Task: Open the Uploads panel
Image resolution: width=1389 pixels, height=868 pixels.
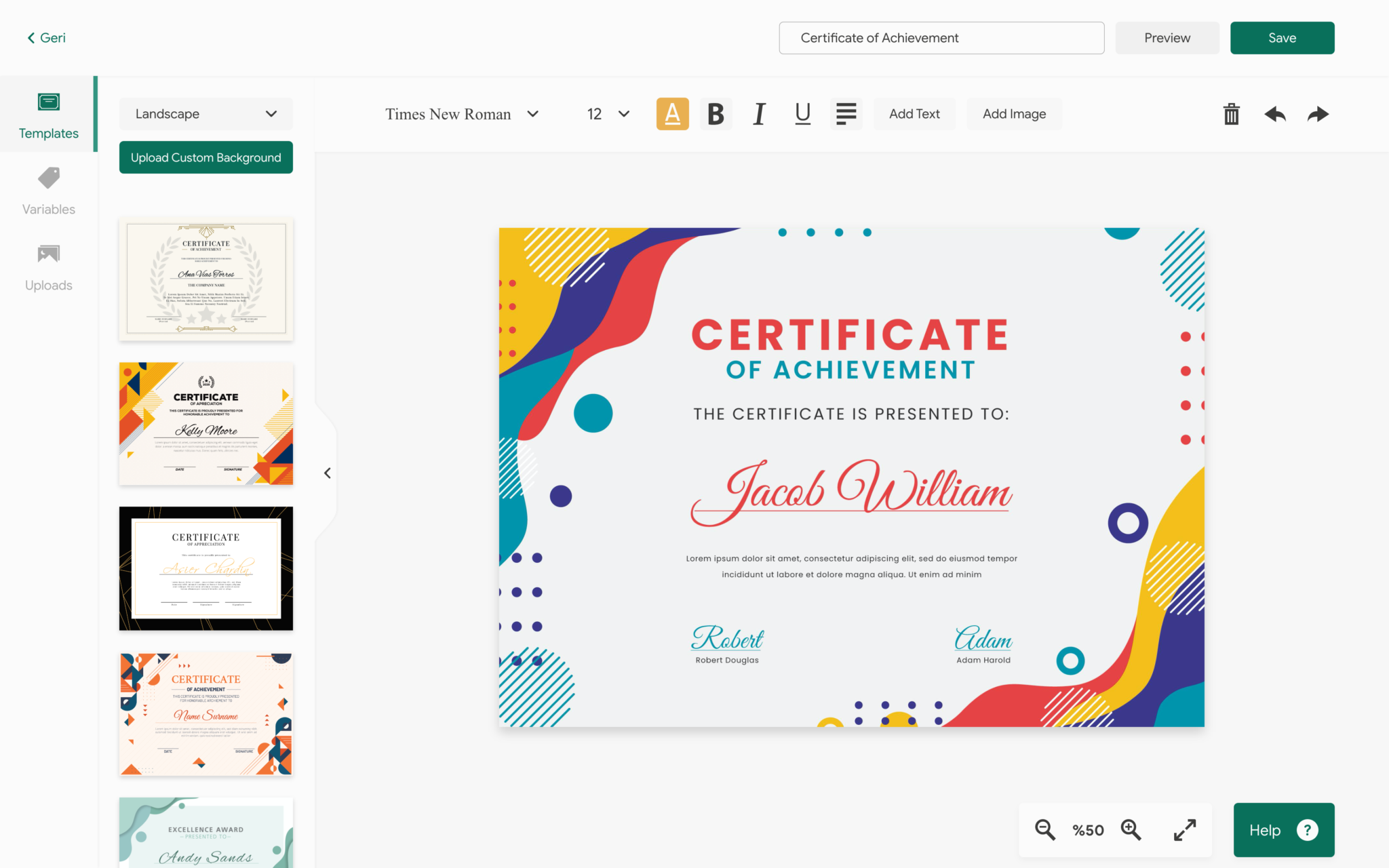Action: pyautogui.click(x=48, y=266)
